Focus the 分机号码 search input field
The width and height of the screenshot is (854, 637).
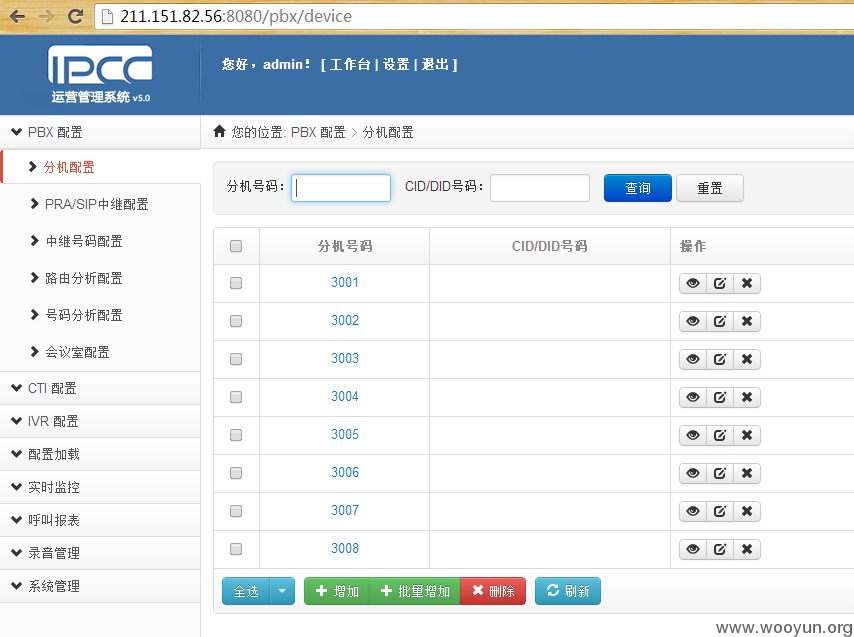tap(341, 188)
